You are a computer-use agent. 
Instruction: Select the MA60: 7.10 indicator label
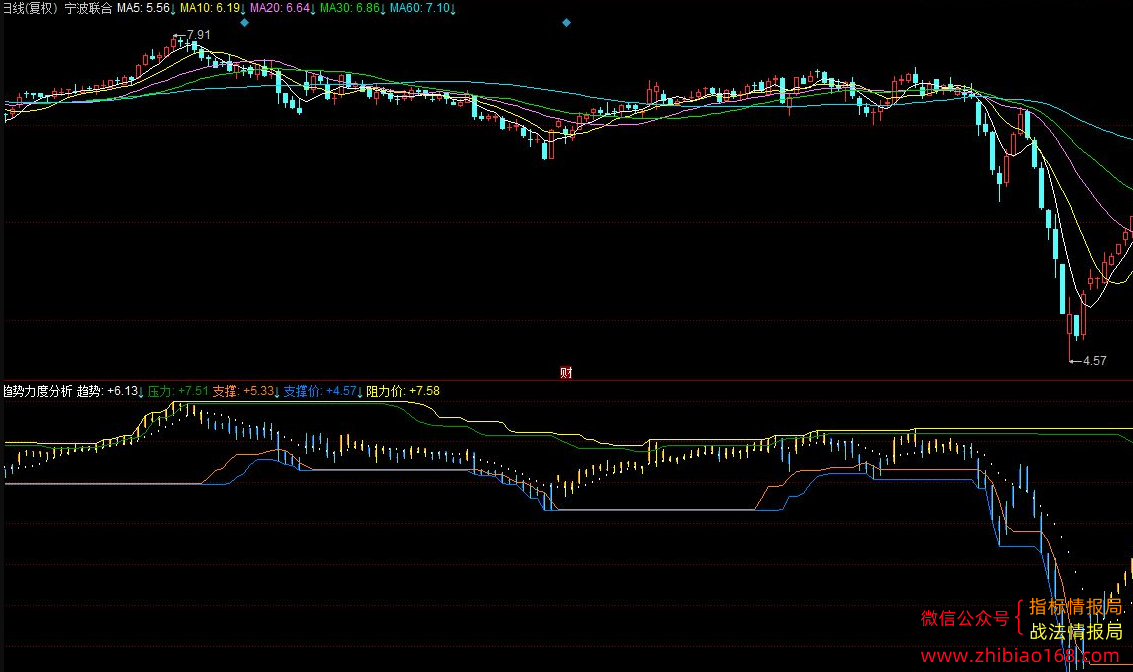click(423, 9)
